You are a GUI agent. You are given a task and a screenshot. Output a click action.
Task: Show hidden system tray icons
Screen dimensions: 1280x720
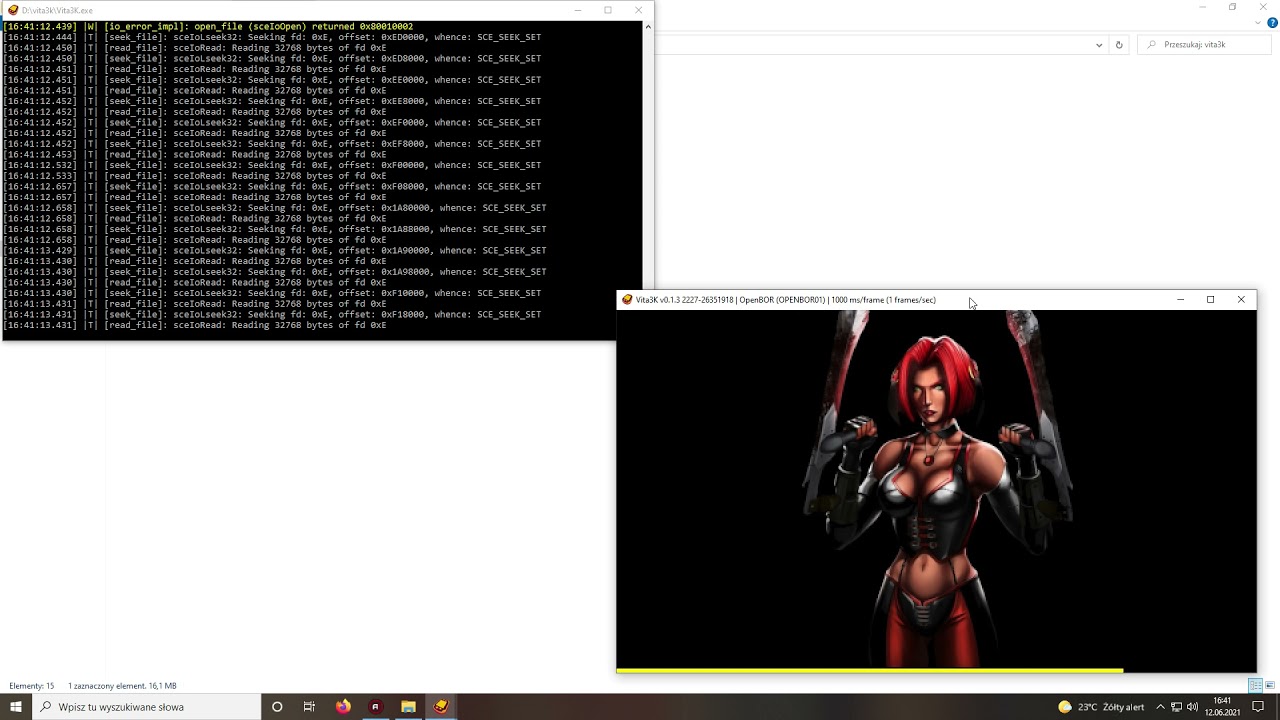1160,707
